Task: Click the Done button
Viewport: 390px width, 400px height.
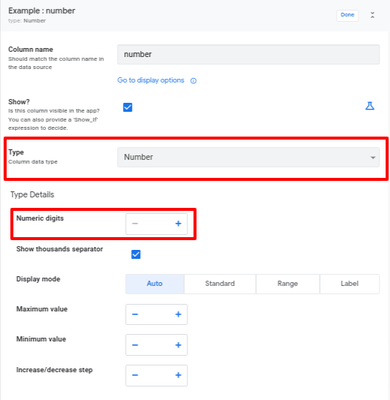Action: click(347, 15)
